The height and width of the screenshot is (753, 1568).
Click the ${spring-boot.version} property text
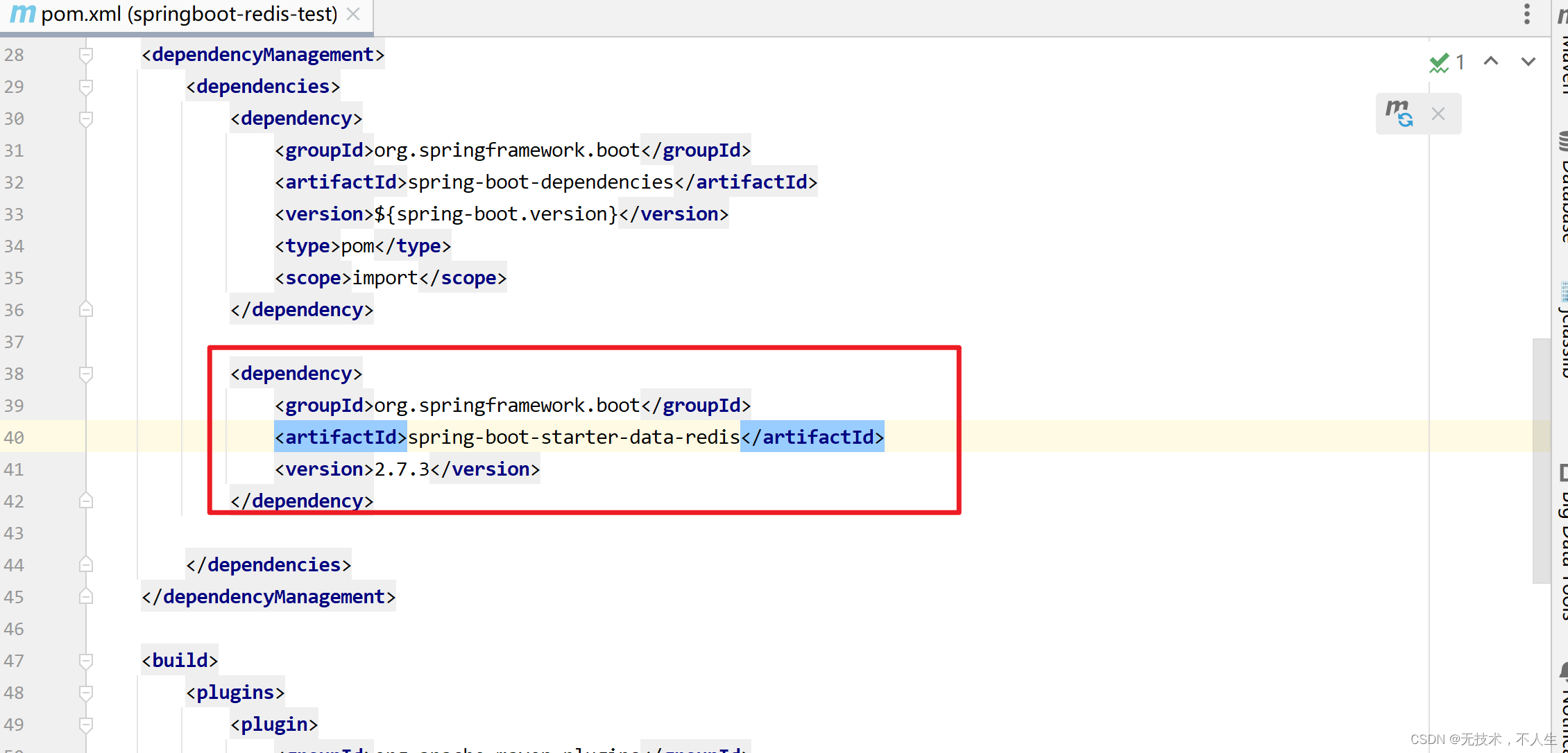coord(496,214)
